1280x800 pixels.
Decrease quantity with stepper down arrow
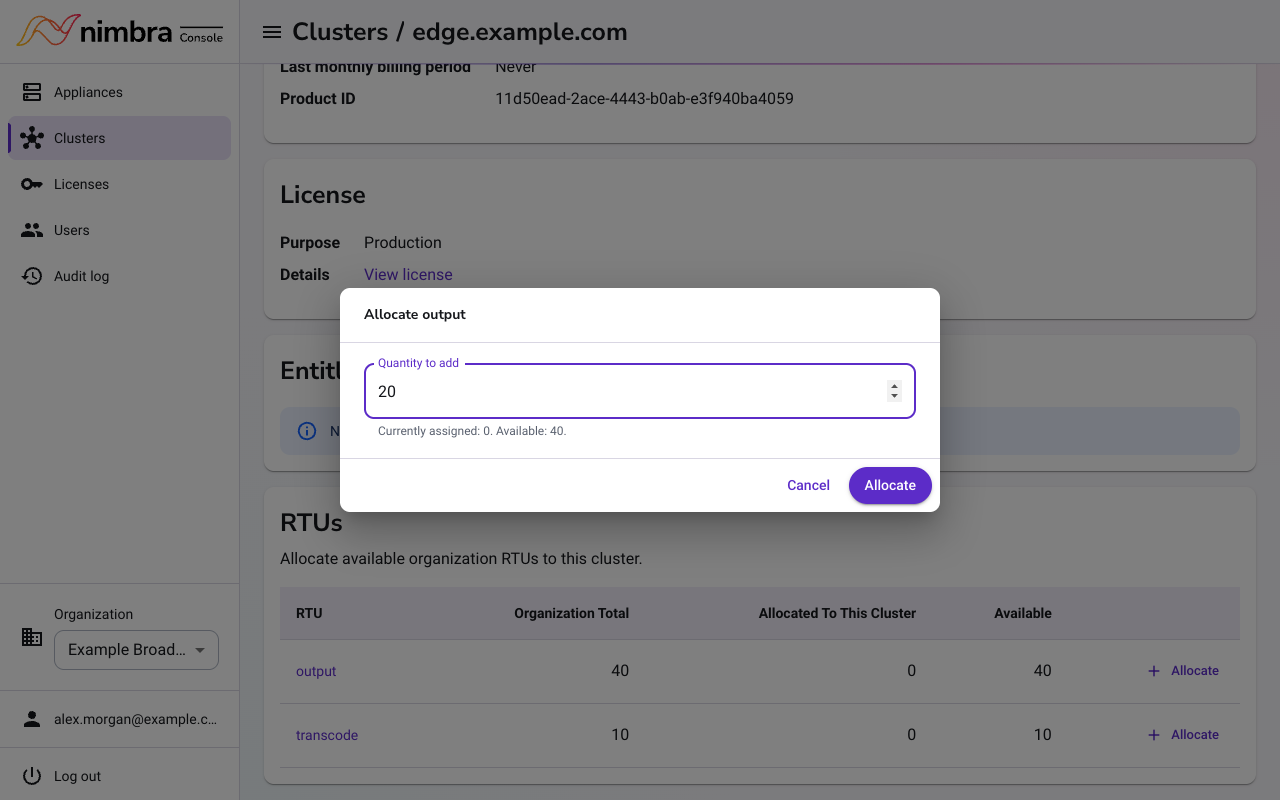(x=894, y=397)
